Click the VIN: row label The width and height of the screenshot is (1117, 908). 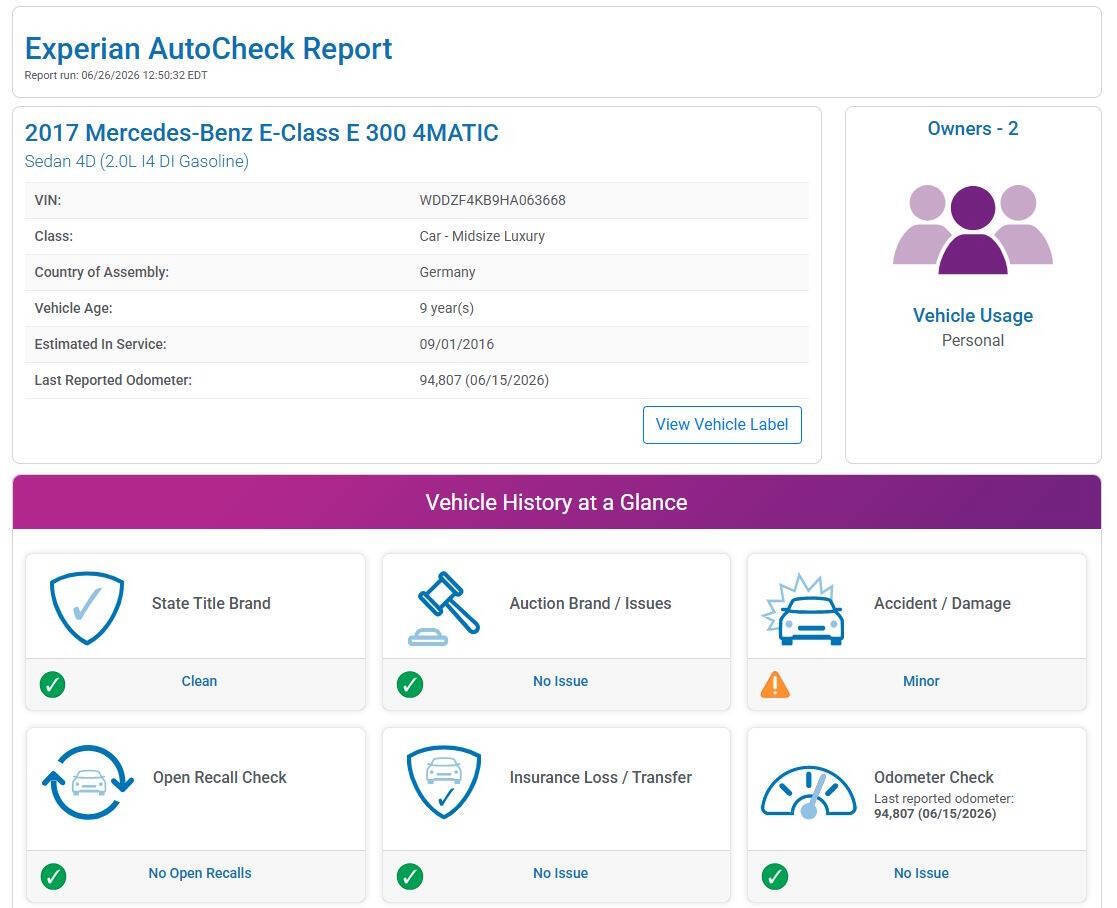point(47,200)
